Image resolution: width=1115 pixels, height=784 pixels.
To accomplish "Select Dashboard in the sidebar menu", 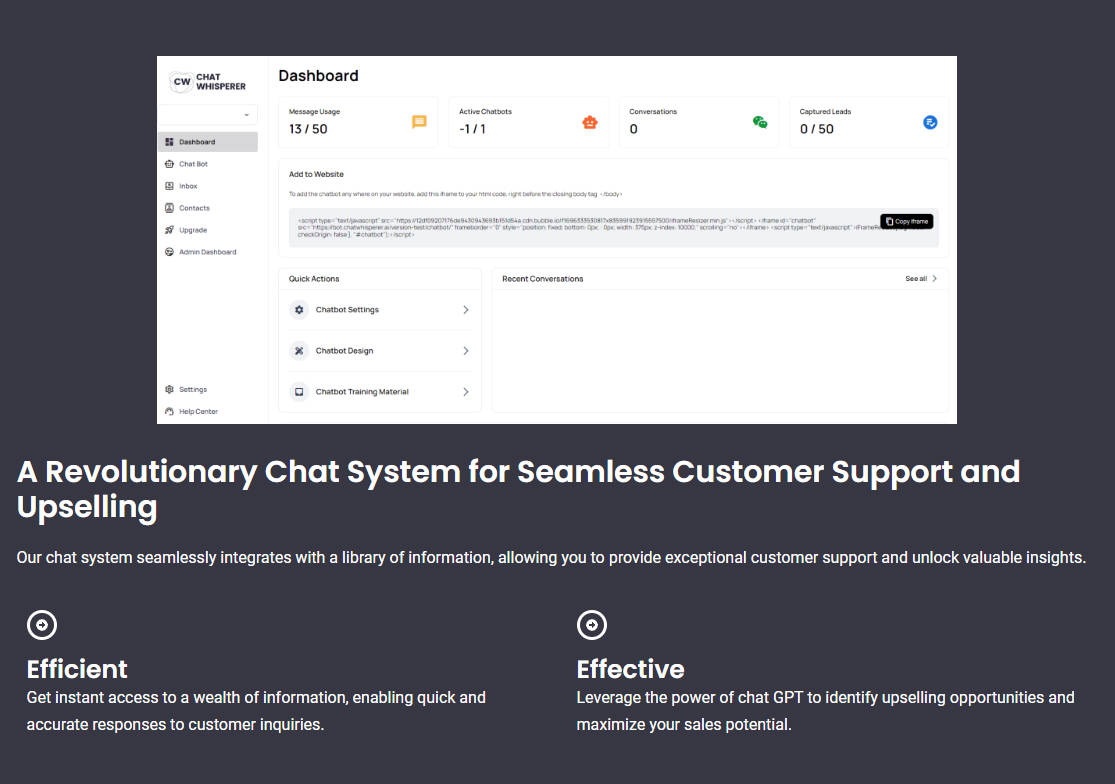I will point(208,142).
